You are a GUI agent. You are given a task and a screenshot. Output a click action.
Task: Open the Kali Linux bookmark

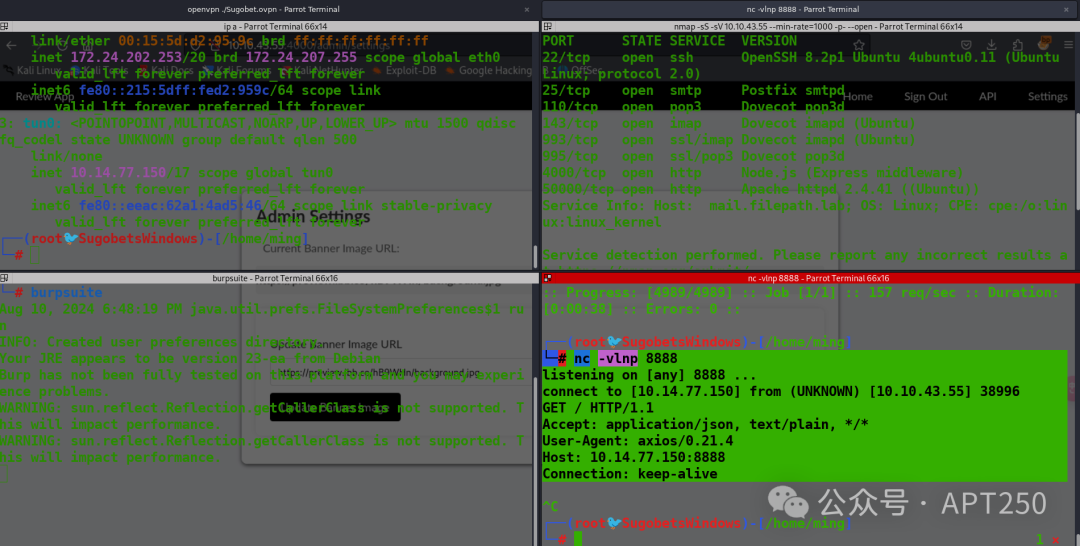pyautogui.click(x=32, y=70)
